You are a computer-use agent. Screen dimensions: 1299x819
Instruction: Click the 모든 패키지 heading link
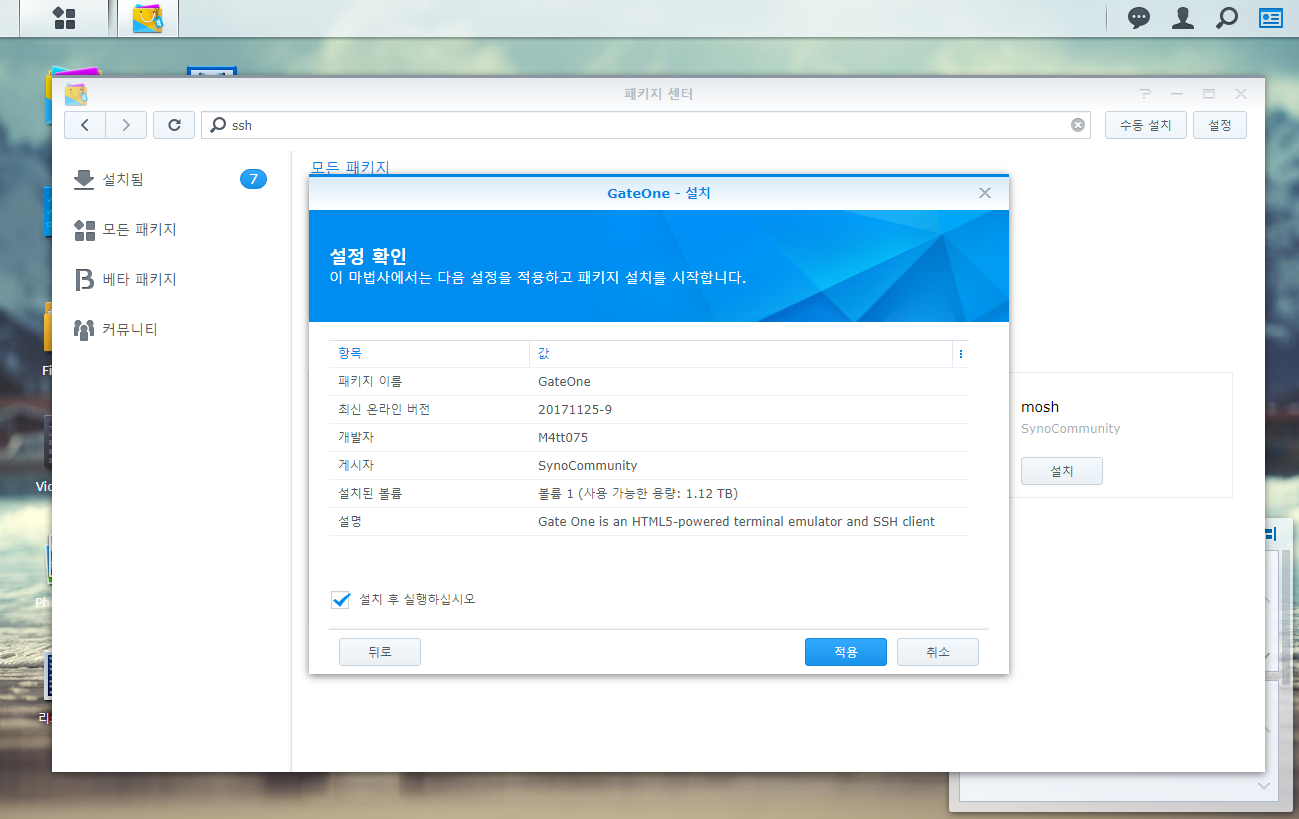[350, 167]
